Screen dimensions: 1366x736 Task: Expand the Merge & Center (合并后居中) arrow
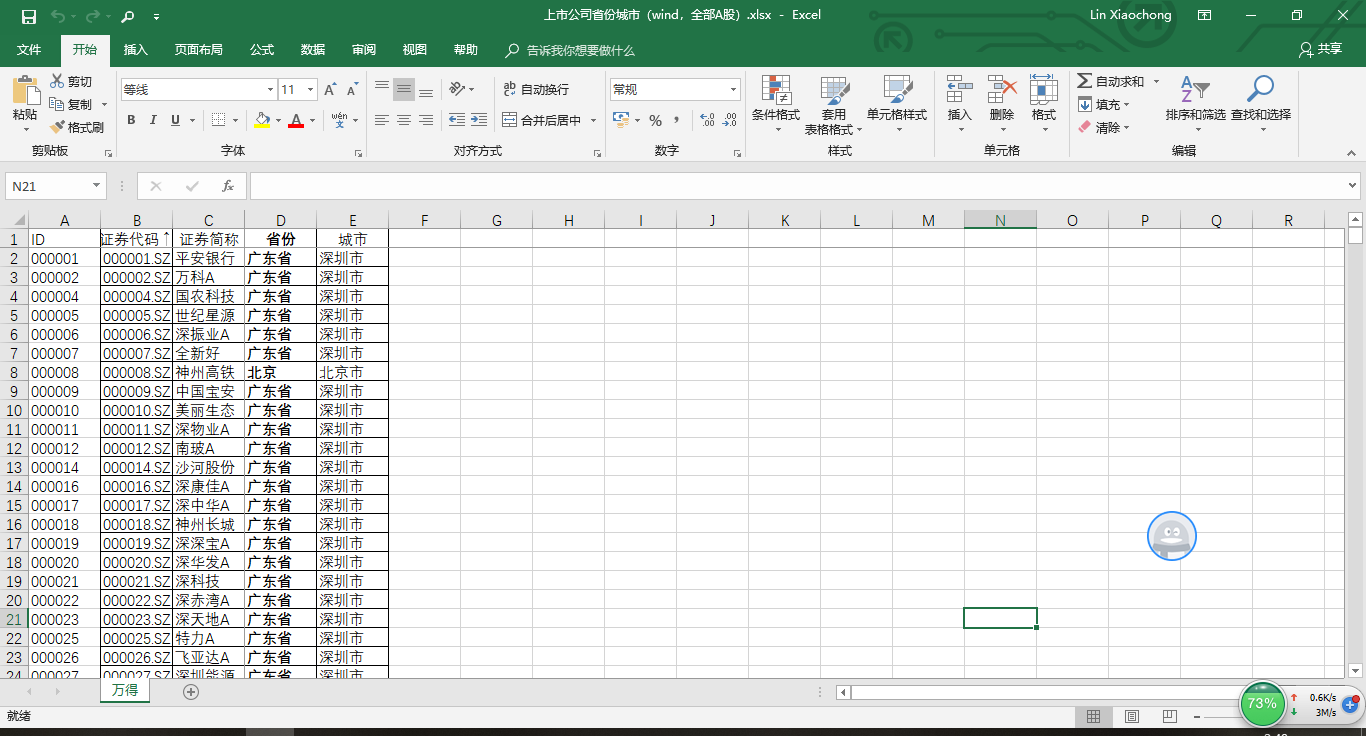pos(593,121)
